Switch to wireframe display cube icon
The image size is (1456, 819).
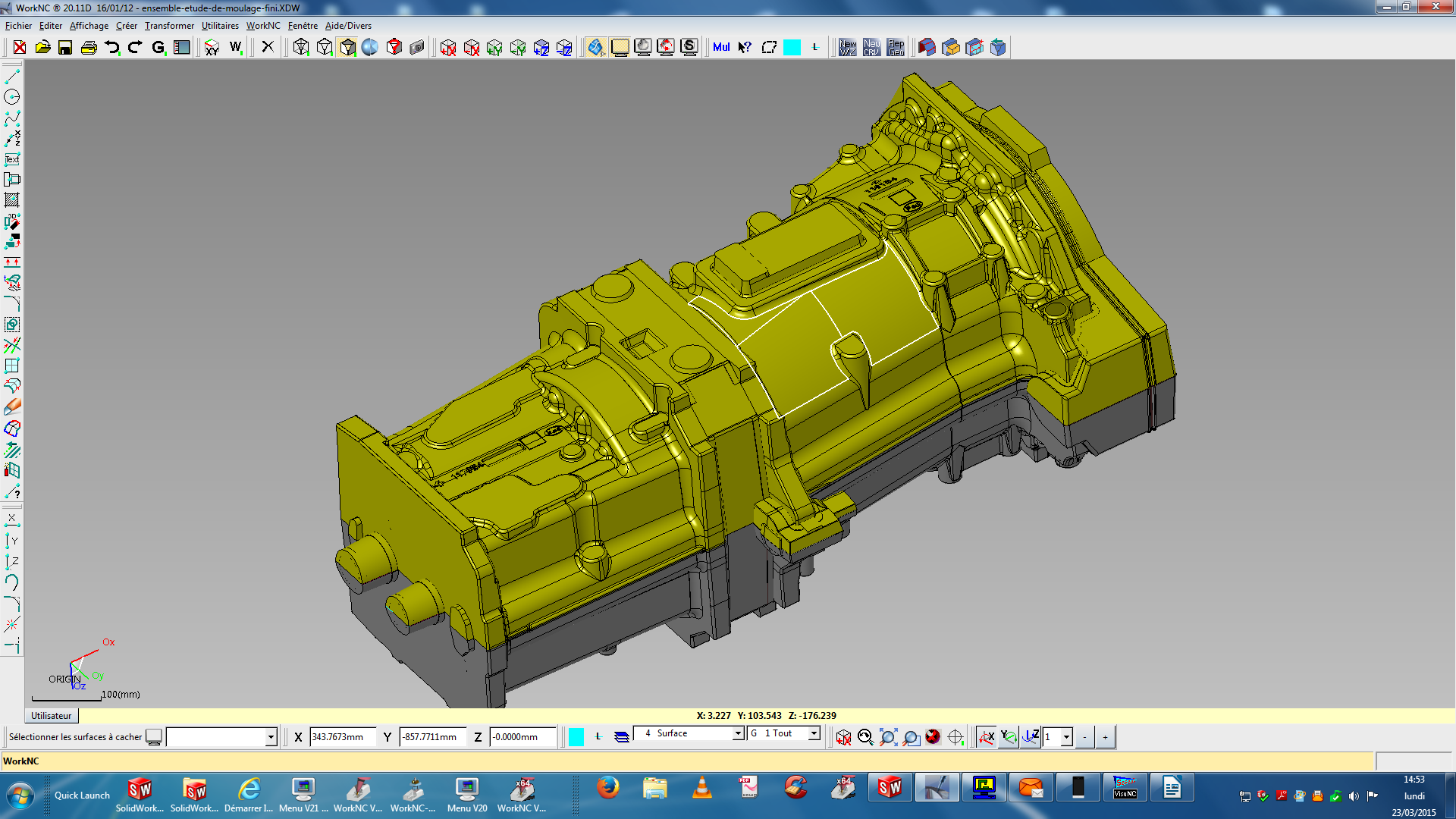click(301, 47)
